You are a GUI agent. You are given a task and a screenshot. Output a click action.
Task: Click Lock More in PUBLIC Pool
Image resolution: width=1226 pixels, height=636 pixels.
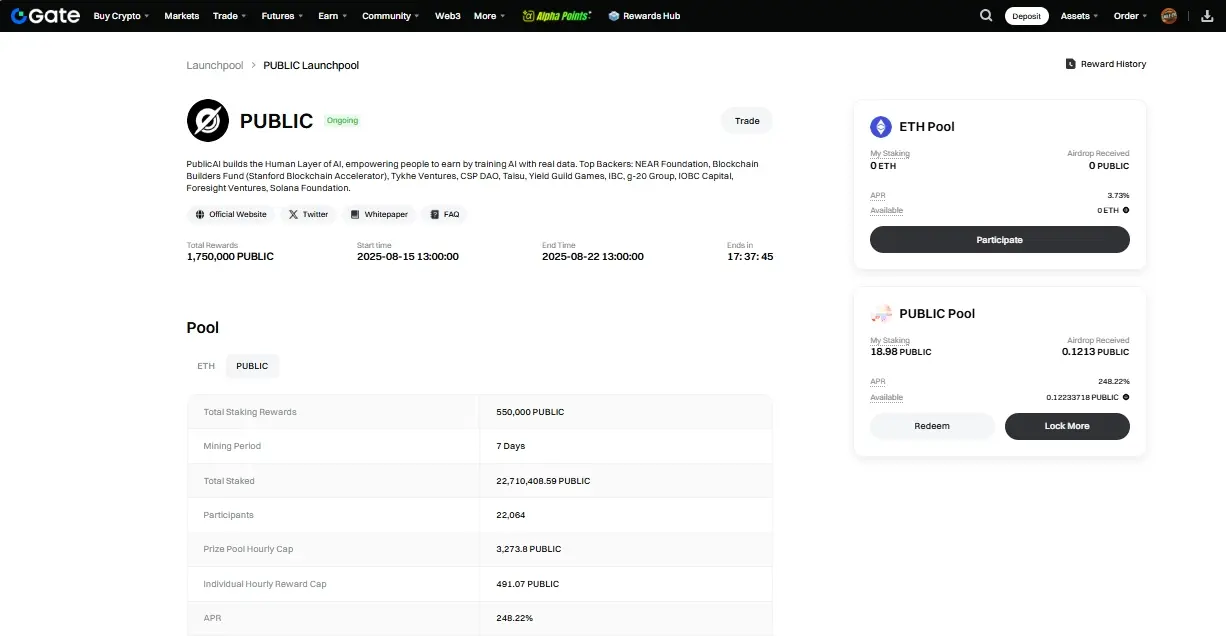[1067, 426]
